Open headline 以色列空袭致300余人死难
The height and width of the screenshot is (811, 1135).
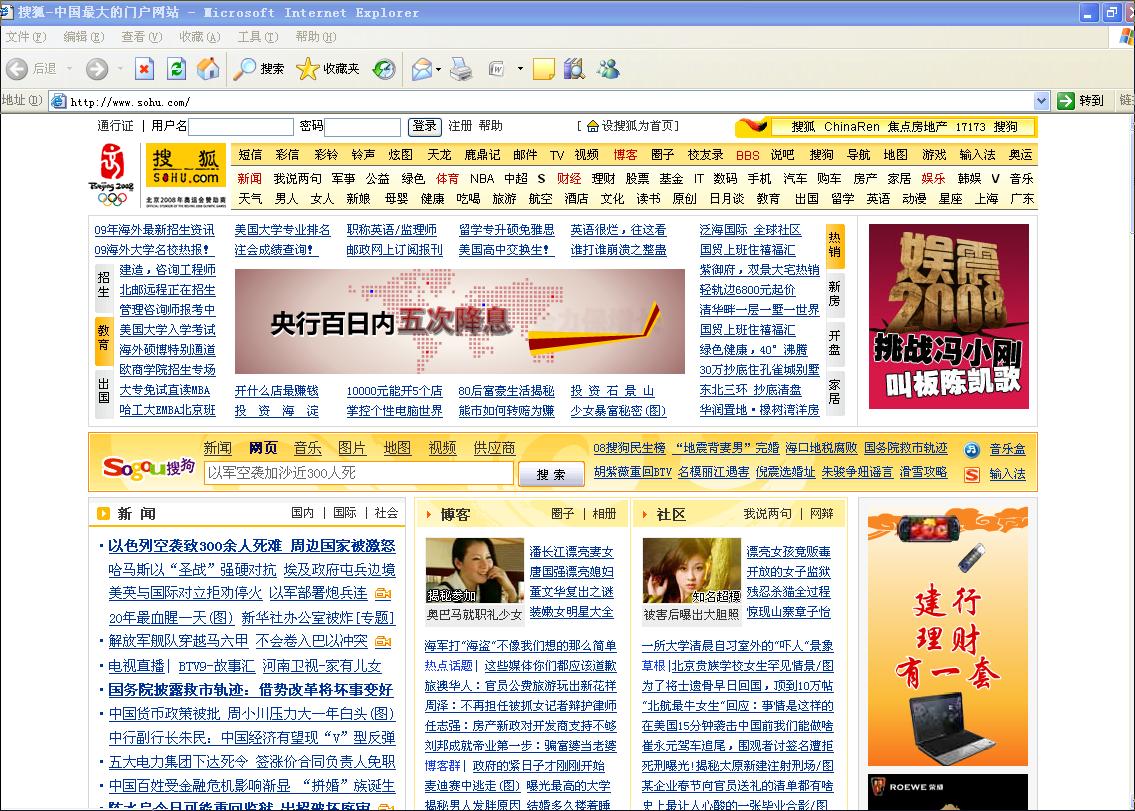(195, 546)
